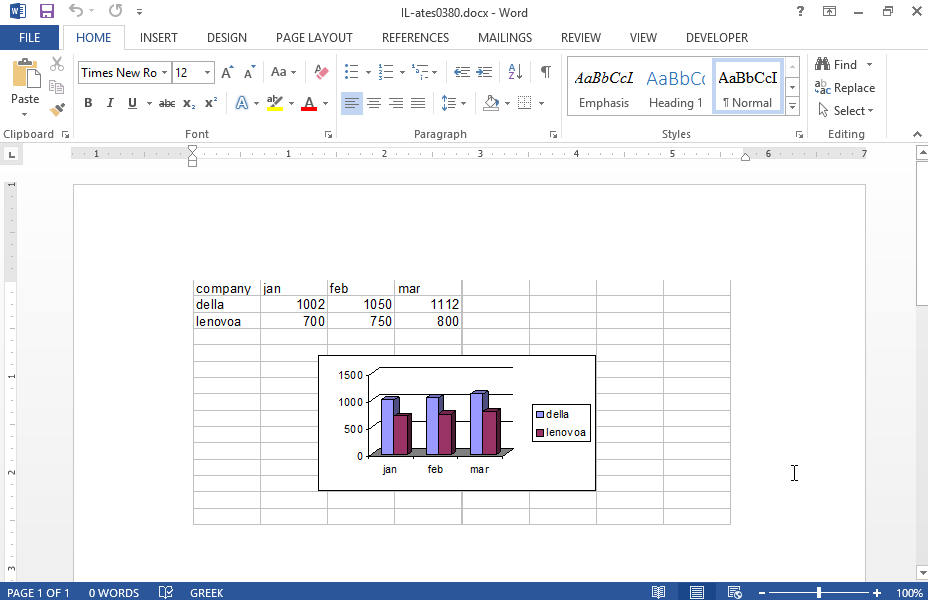The width and height of the screenshot is (928, 600).
Task: Toggle Italic formatting
Action: (110, 104)
